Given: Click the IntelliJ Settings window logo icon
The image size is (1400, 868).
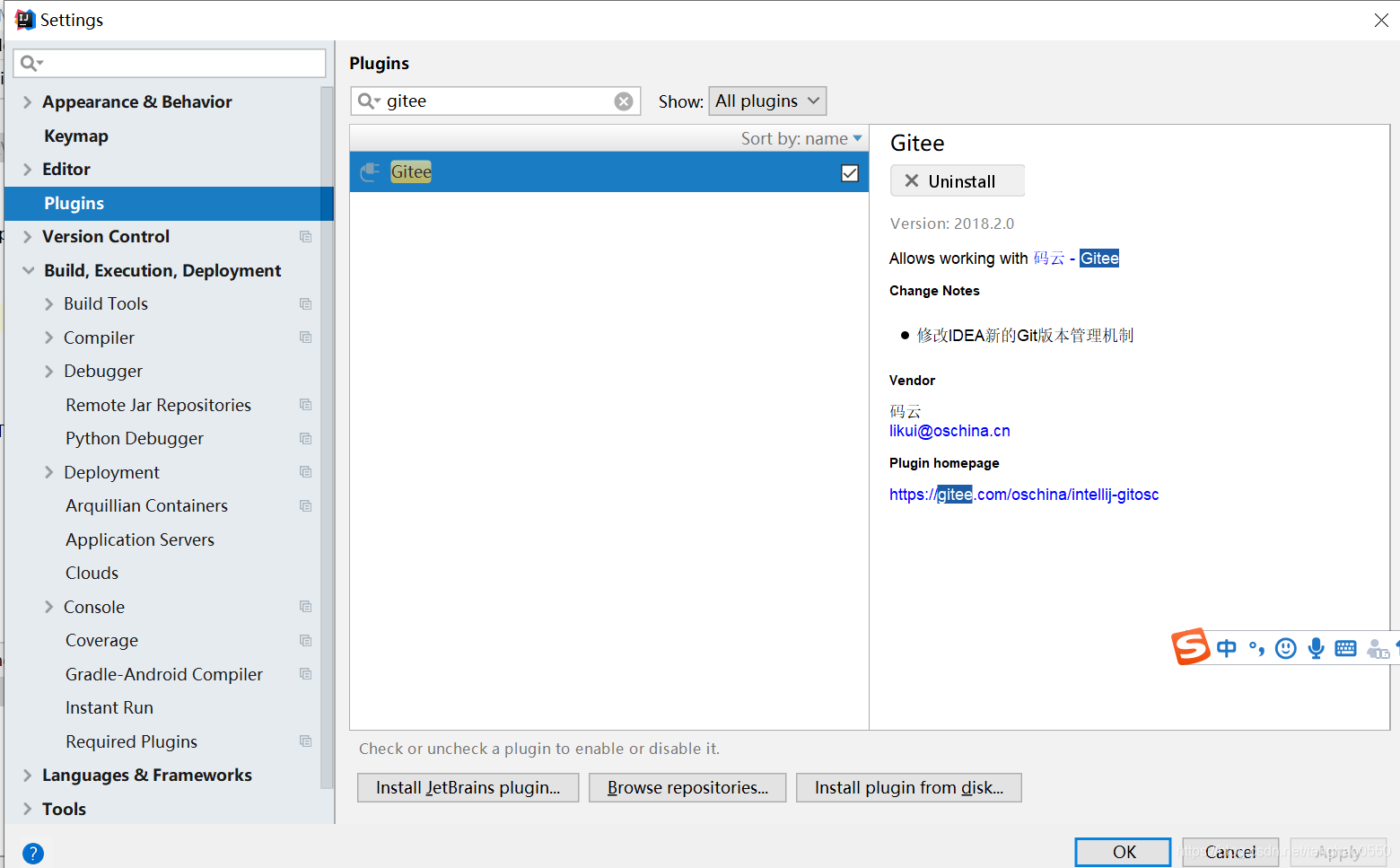Looking at the screenshot, I should tap(25, 20).
